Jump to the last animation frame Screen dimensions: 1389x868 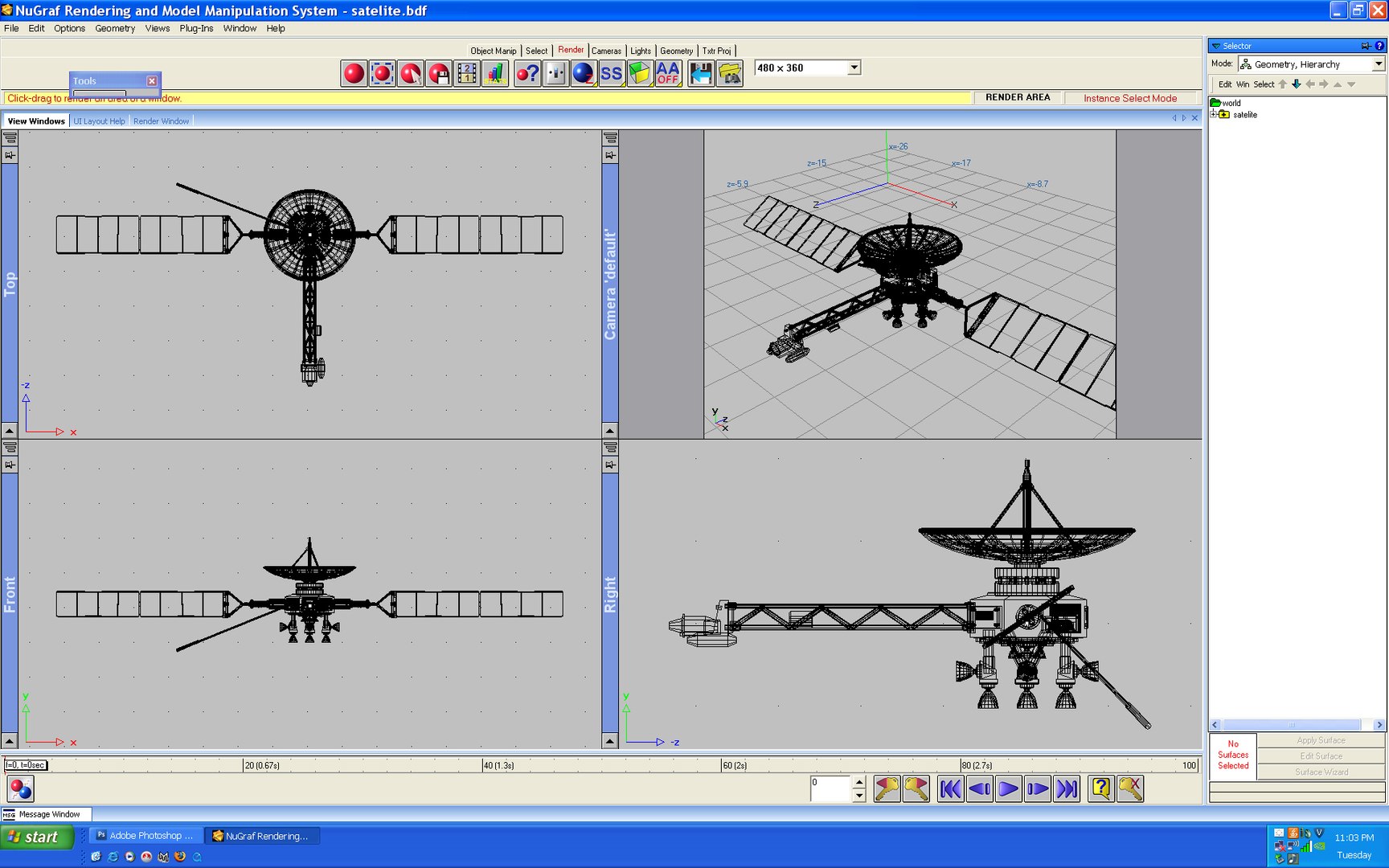point(1067,789)
